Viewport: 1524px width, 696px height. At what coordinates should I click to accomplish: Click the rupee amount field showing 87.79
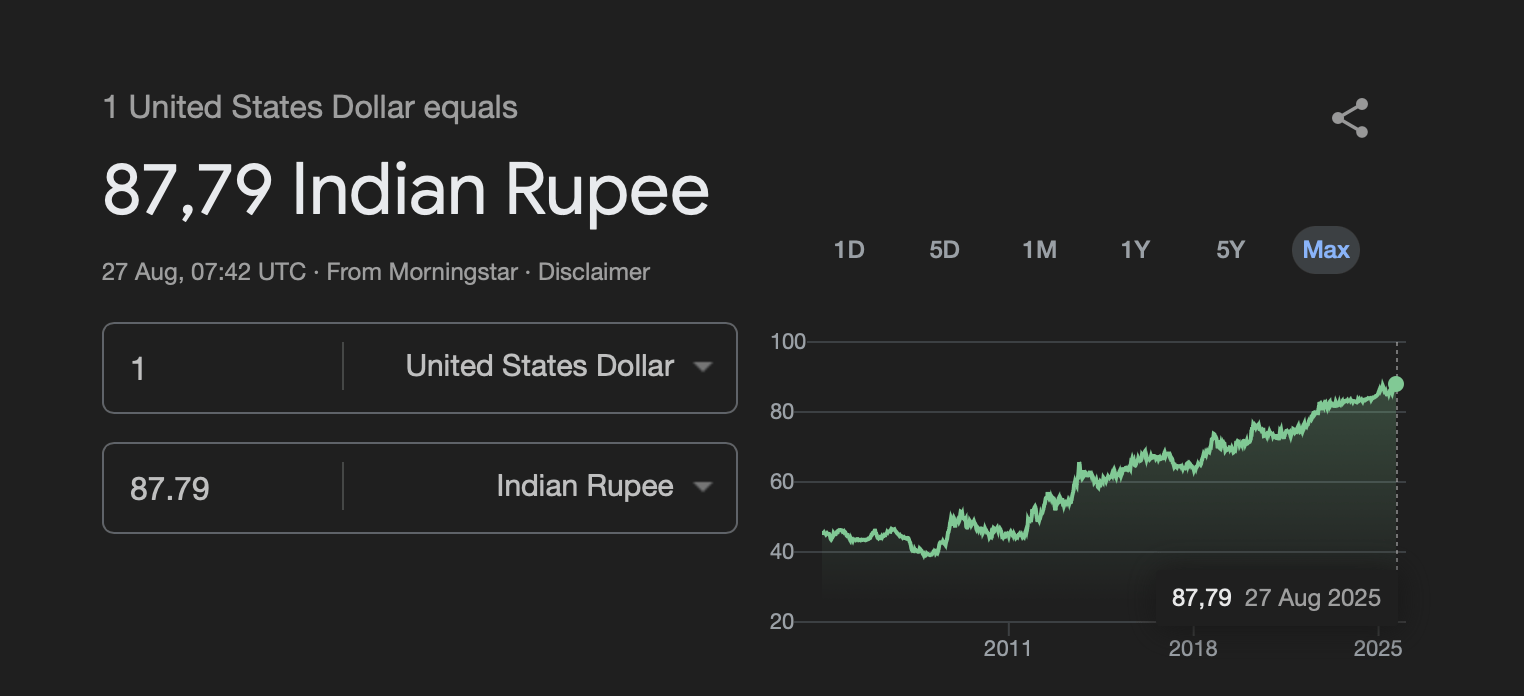(222, 488)
